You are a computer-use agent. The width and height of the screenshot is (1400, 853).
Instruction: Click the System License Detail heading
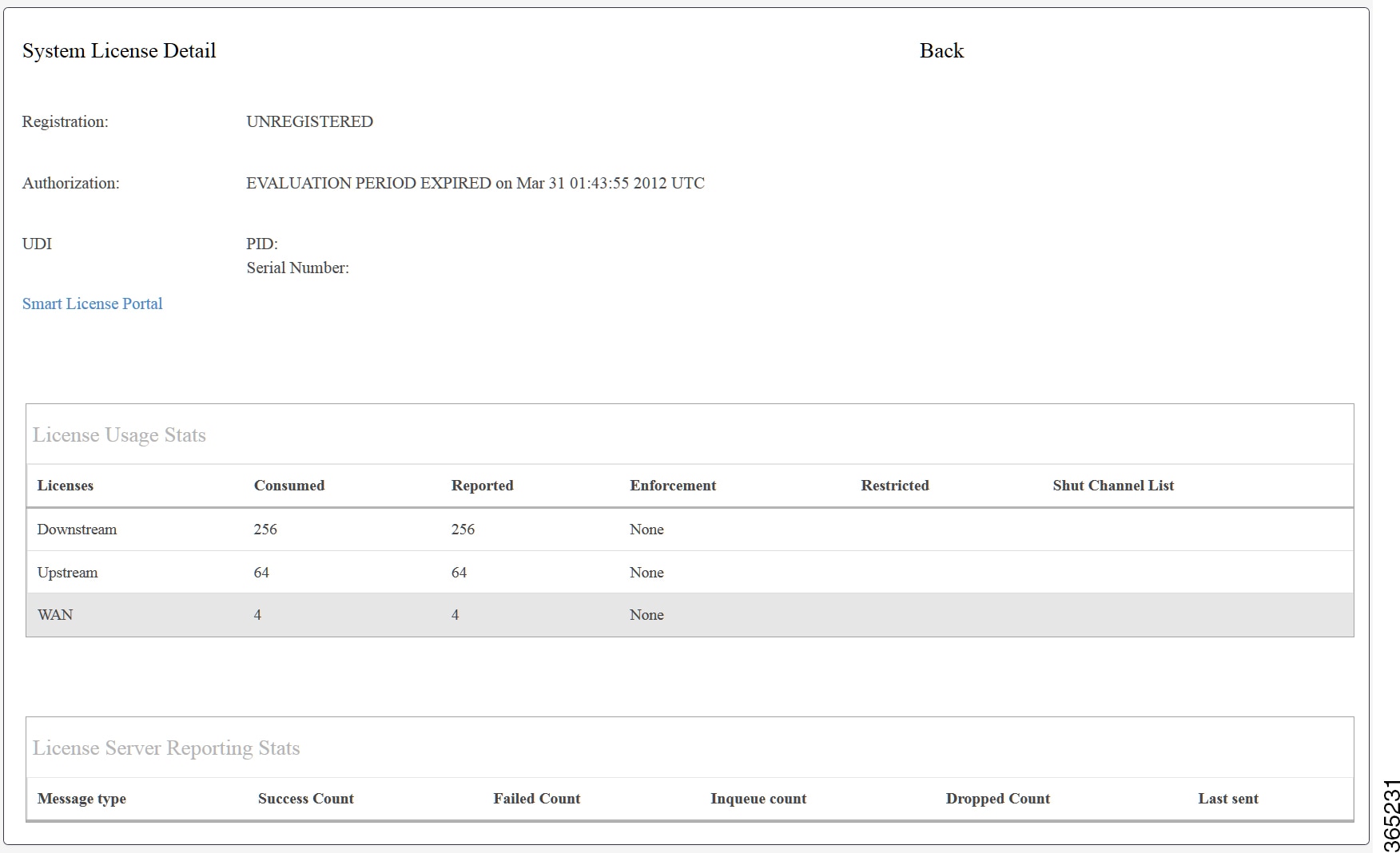click(118, 50)
